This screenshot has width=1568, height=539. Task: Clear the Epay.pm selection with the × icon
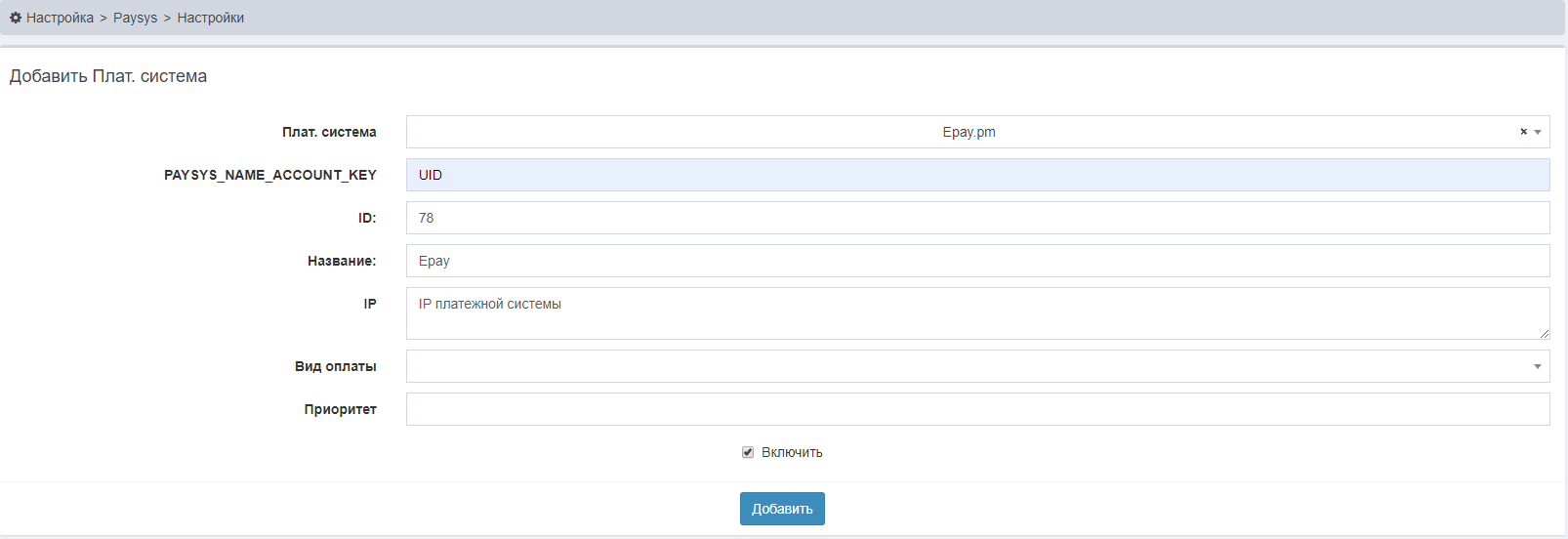1523,132
